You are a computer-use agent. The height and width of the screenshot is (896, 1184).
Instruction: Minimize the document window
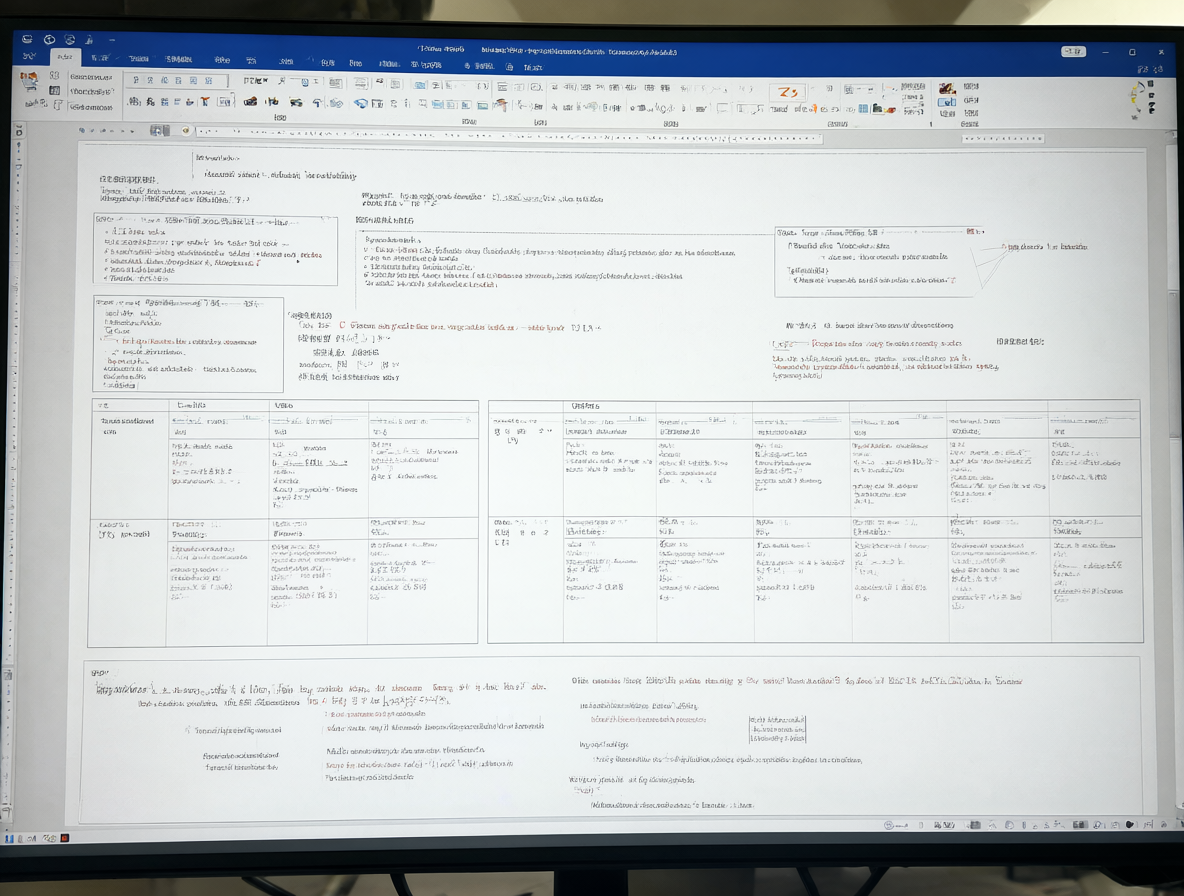[1105, 52]
